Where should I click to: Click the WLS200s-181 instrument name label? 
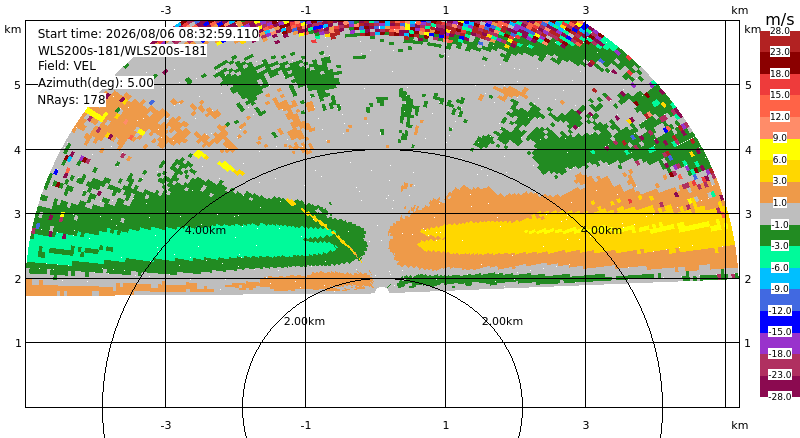tap(122, 51)
